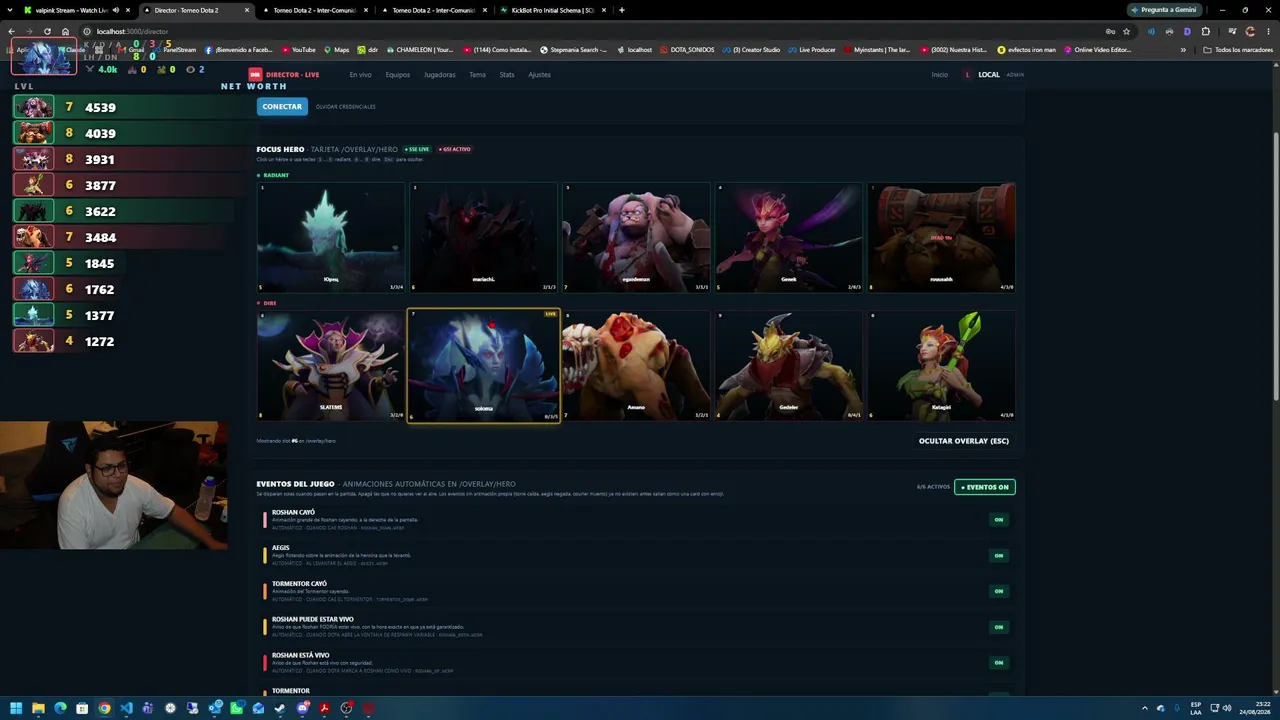Image resolution: width=1280 pixels, height=720 pixels.
Task: Open the Jugadoras section
Action: (439, 74)
